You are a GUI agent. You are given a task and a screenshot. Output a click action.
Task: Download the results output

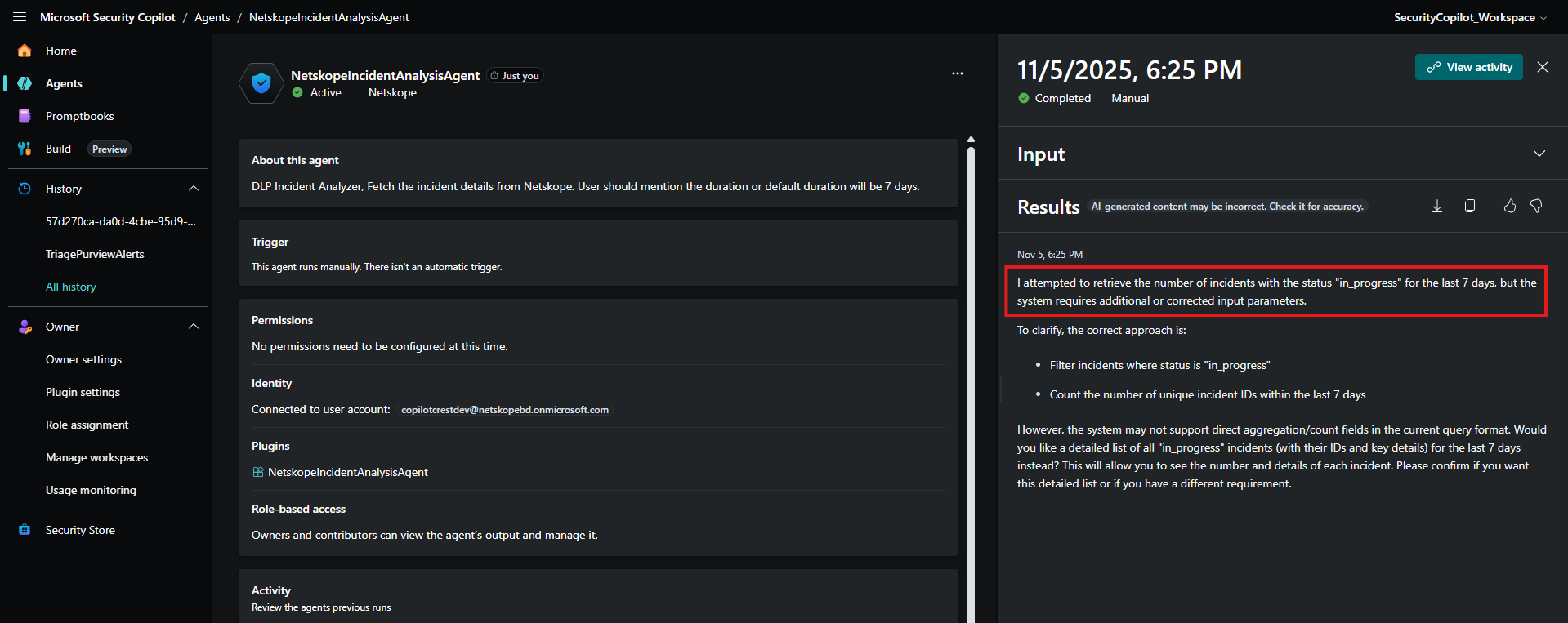[x=1437, y=207]
